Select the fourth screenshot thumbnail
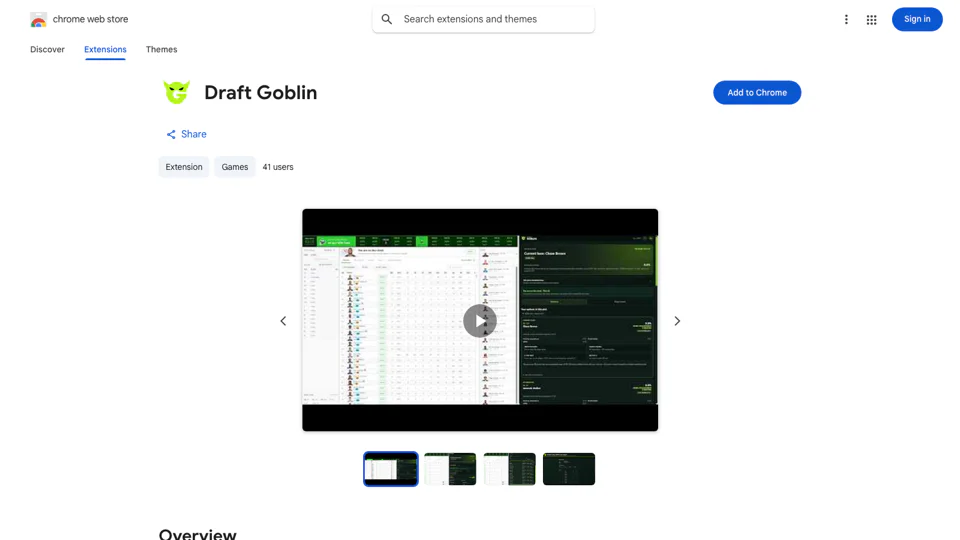 569,469
